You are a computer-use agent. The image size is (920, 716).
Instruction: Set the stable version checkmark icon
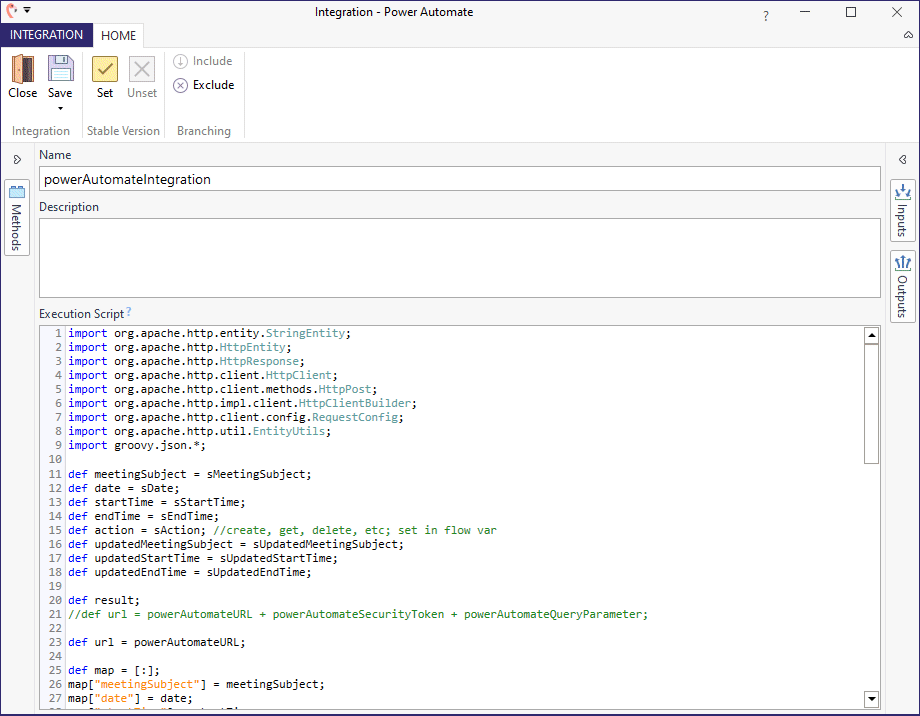click(105, 69)
